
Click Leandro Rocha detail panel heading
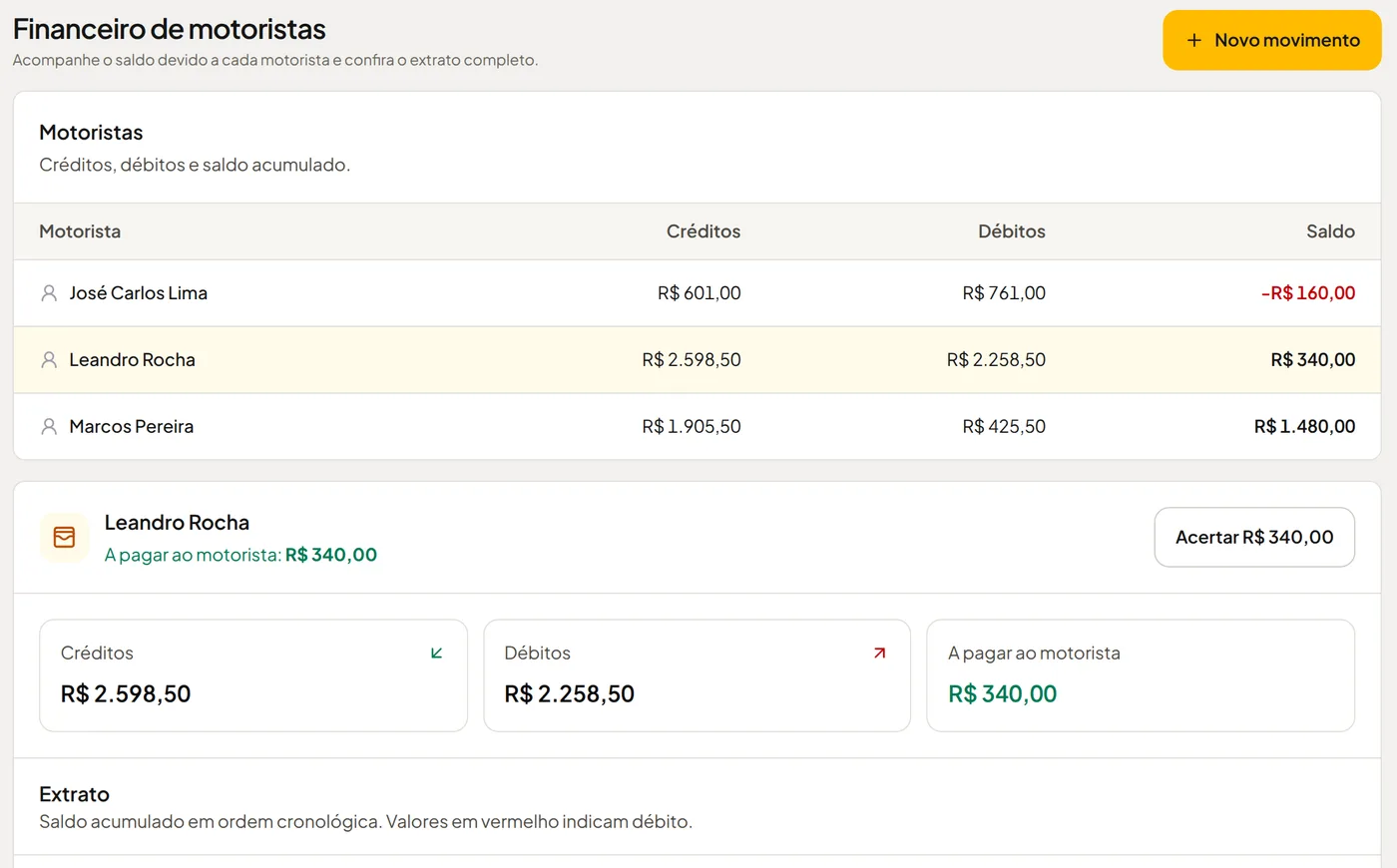177,523
